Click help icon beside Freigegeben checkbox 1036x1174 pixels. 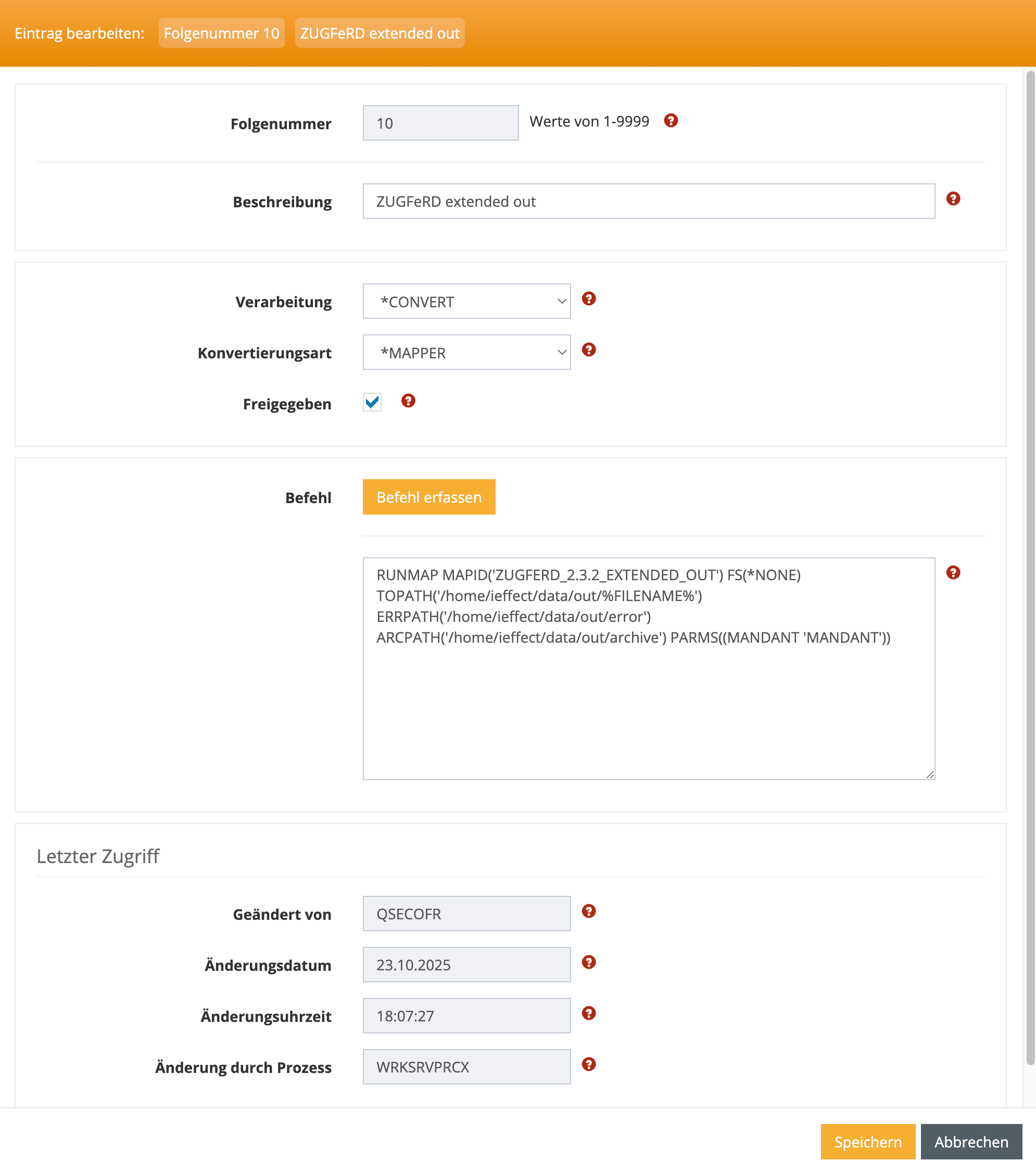point(408,401)
